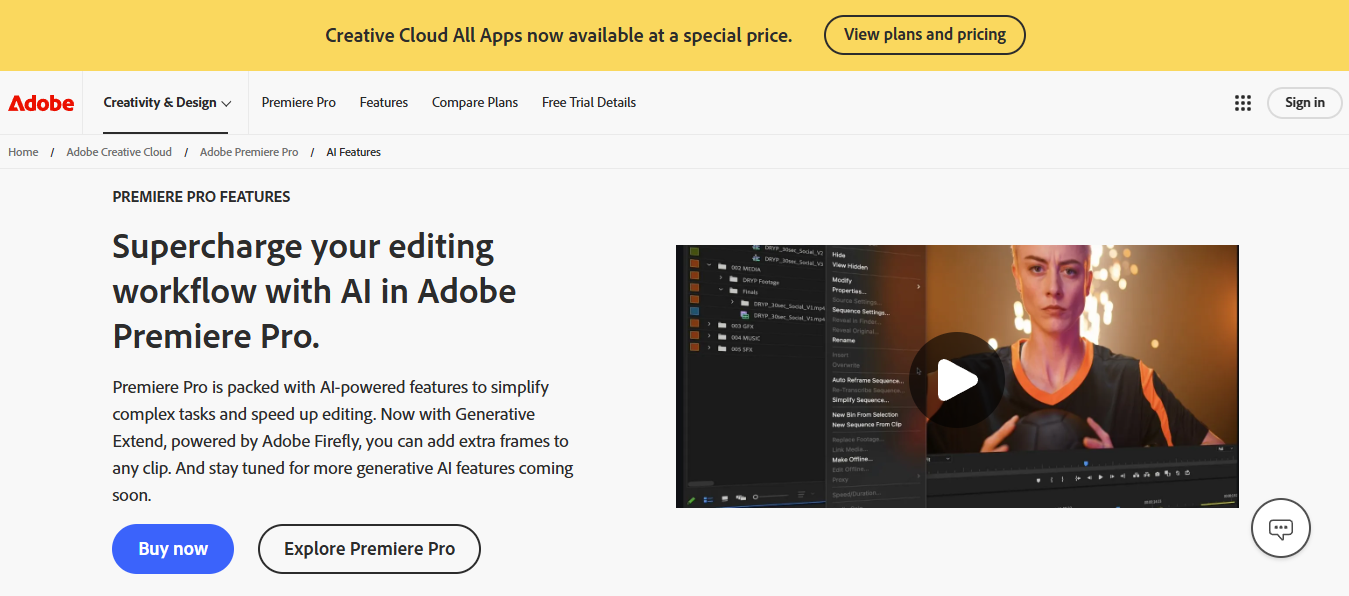
Task: Click the Mark In icon in the Program Monitor
Action: click(1053, 478)
